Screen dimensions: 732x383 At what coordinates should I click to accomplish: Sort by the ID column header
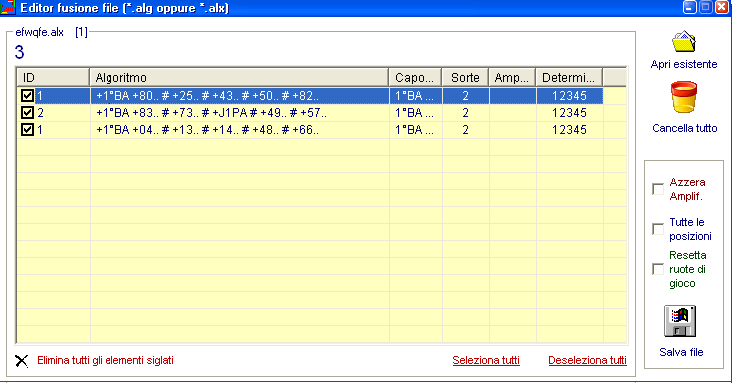tap(53, 78)
